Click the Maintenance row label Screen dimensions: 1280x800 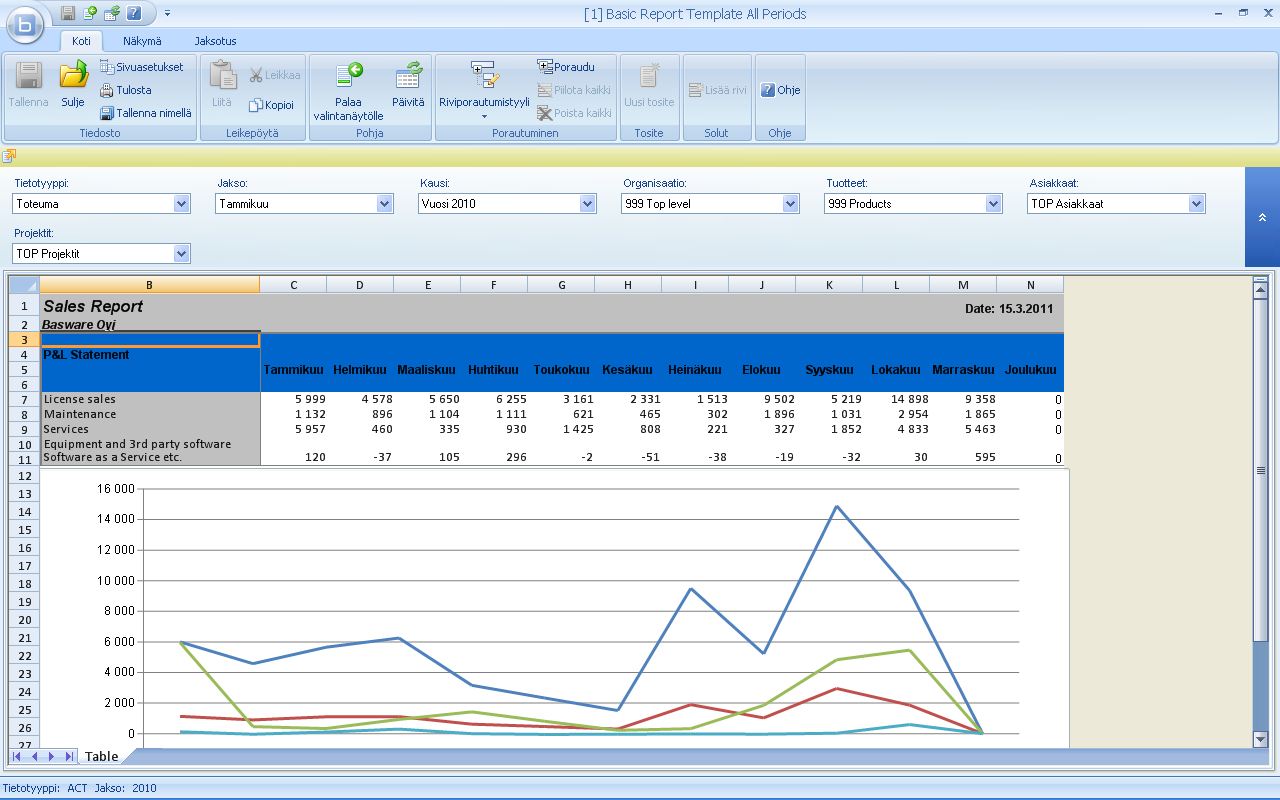tap(80, 414)
